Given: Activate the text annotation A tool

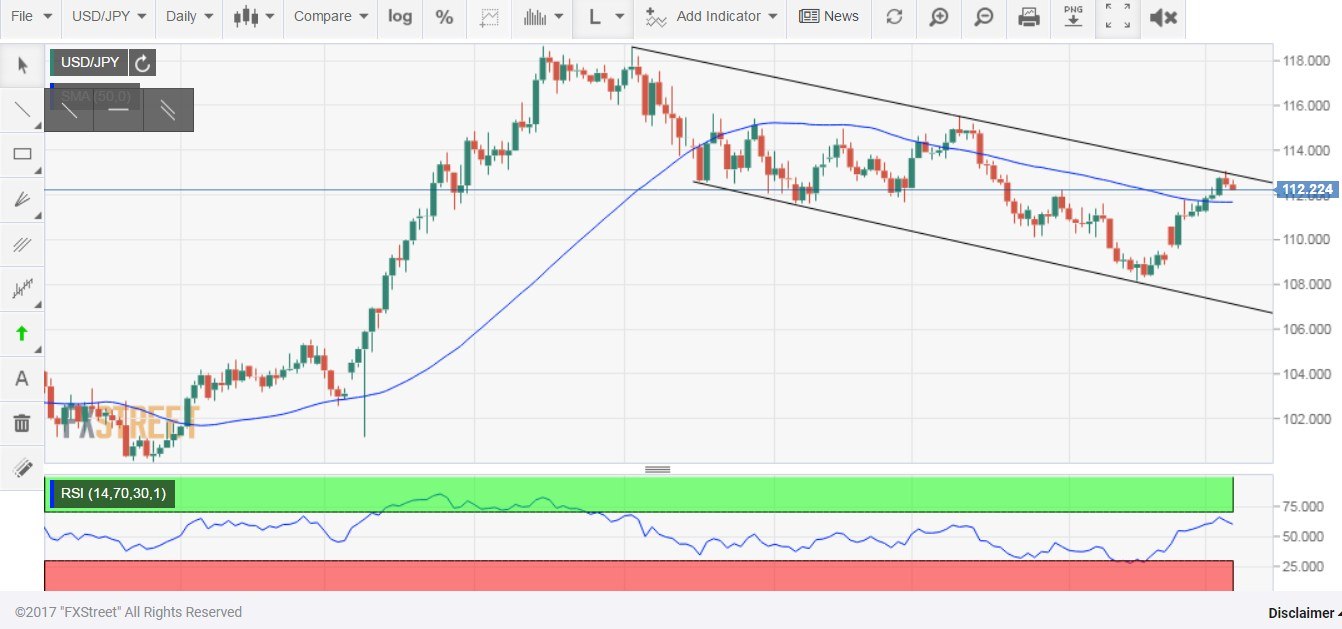Looking at the screenshot, I should point(22,378).
